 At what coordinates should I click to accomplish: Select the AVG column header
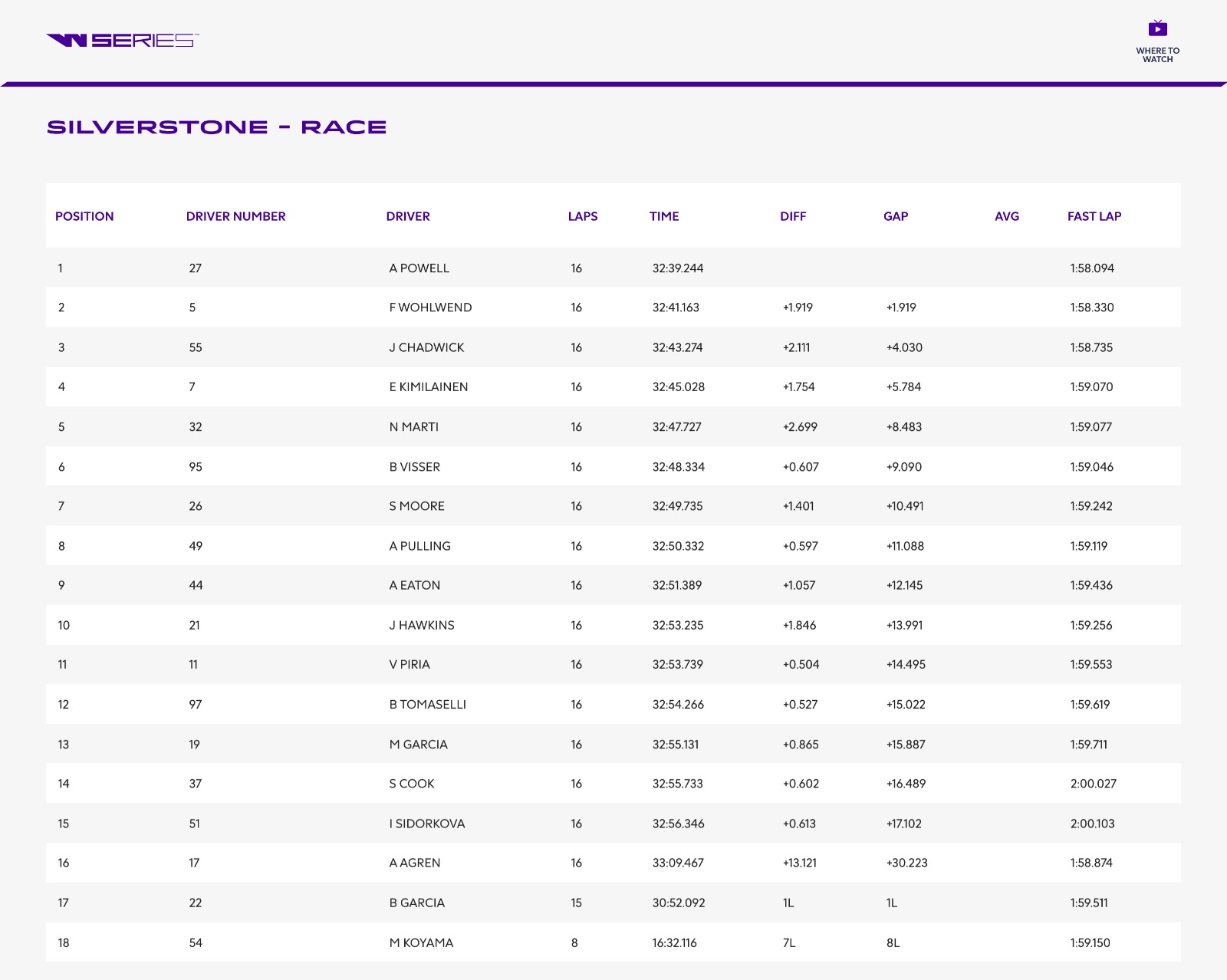1007,216
